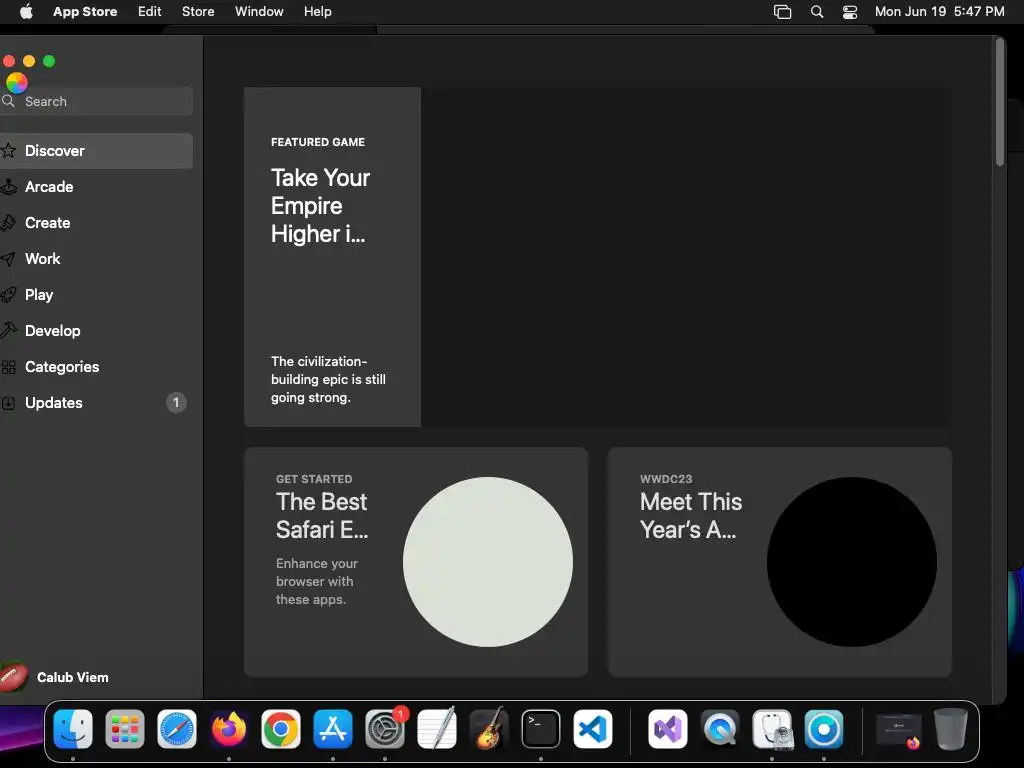Screen dimensions: 1024x768
Task: Open the Play section
Action: coord(96,295)
